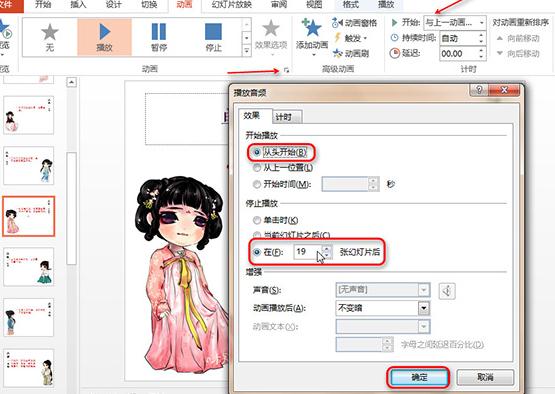Viewport: 555px width, 394px height.
Task: Confirm with the 确定 button
Action: [419, 377]
